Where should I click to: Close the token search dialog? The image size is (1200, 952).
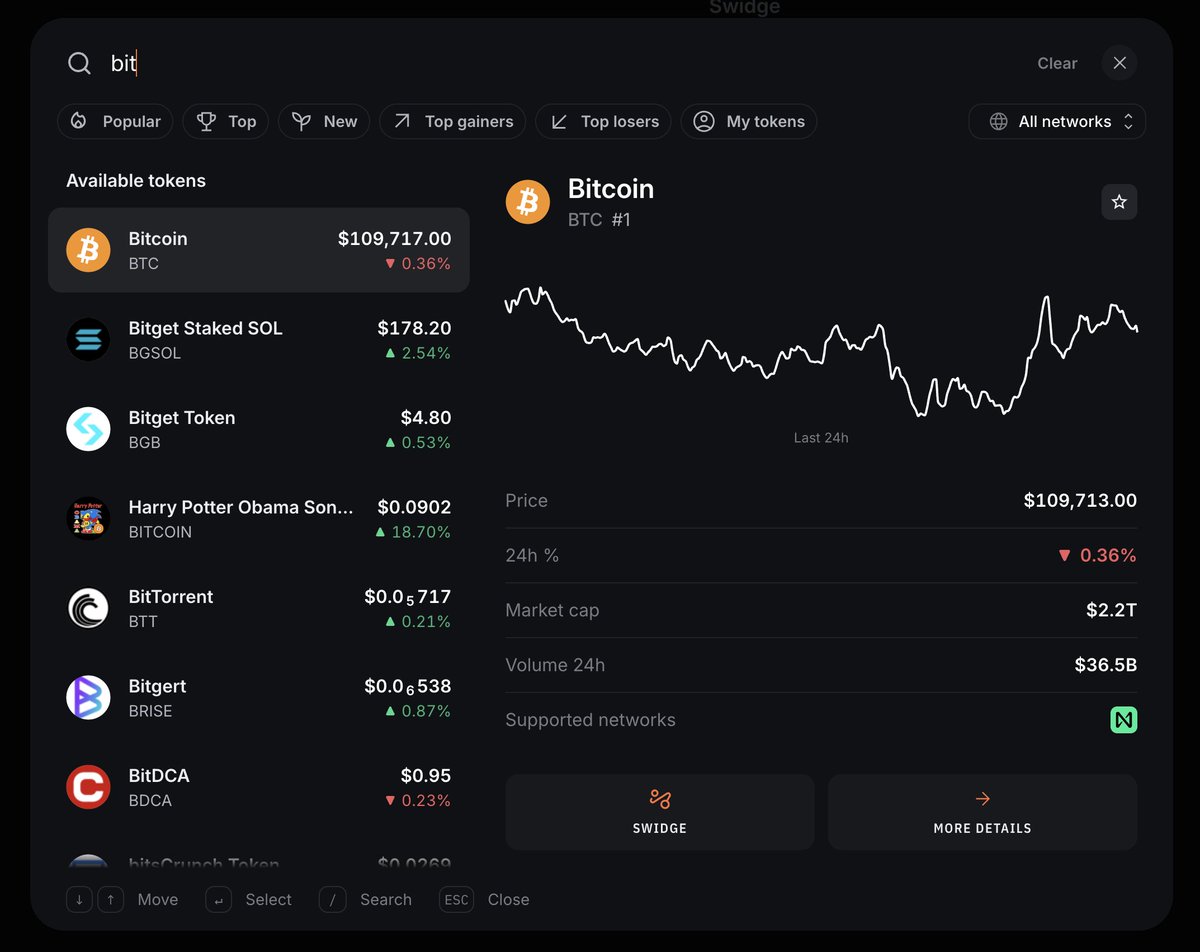(x=1119, y=63)
